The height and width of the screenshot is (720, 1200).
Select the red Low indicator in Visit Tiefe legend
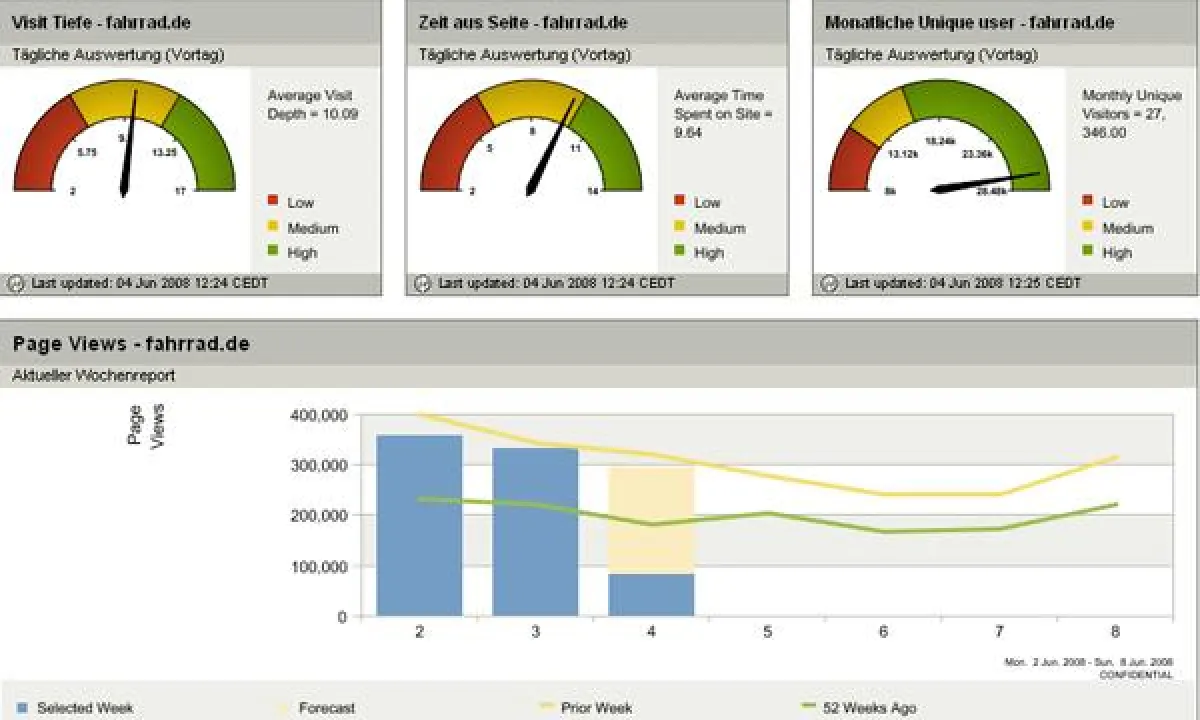click(x=271, y=202)
